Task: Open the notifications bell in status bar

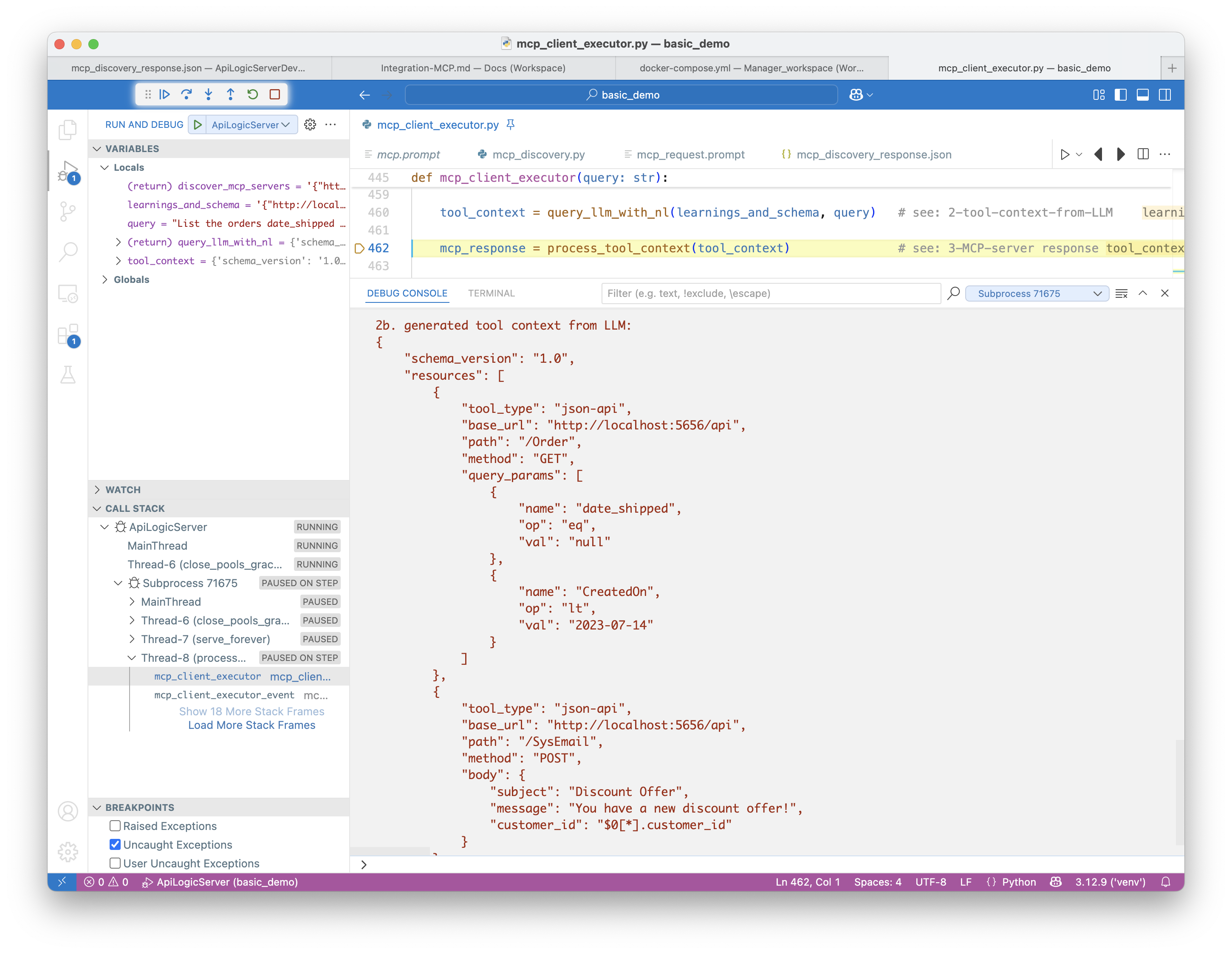Action: 1166,882
